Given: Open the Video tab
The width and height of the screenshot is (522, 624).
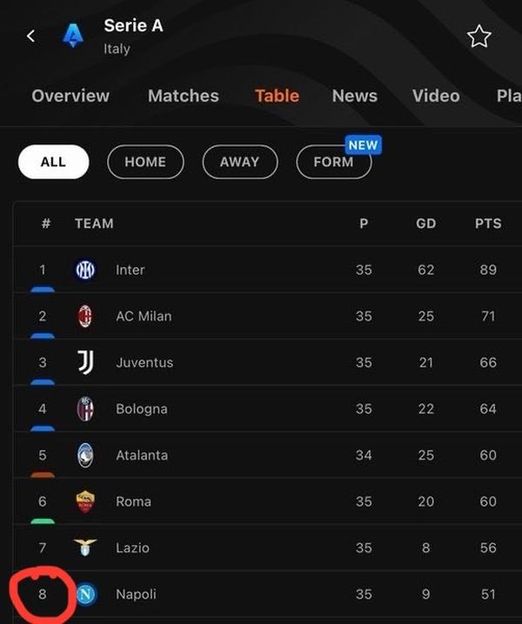Looking at the screenshot, I should [436, 96].
